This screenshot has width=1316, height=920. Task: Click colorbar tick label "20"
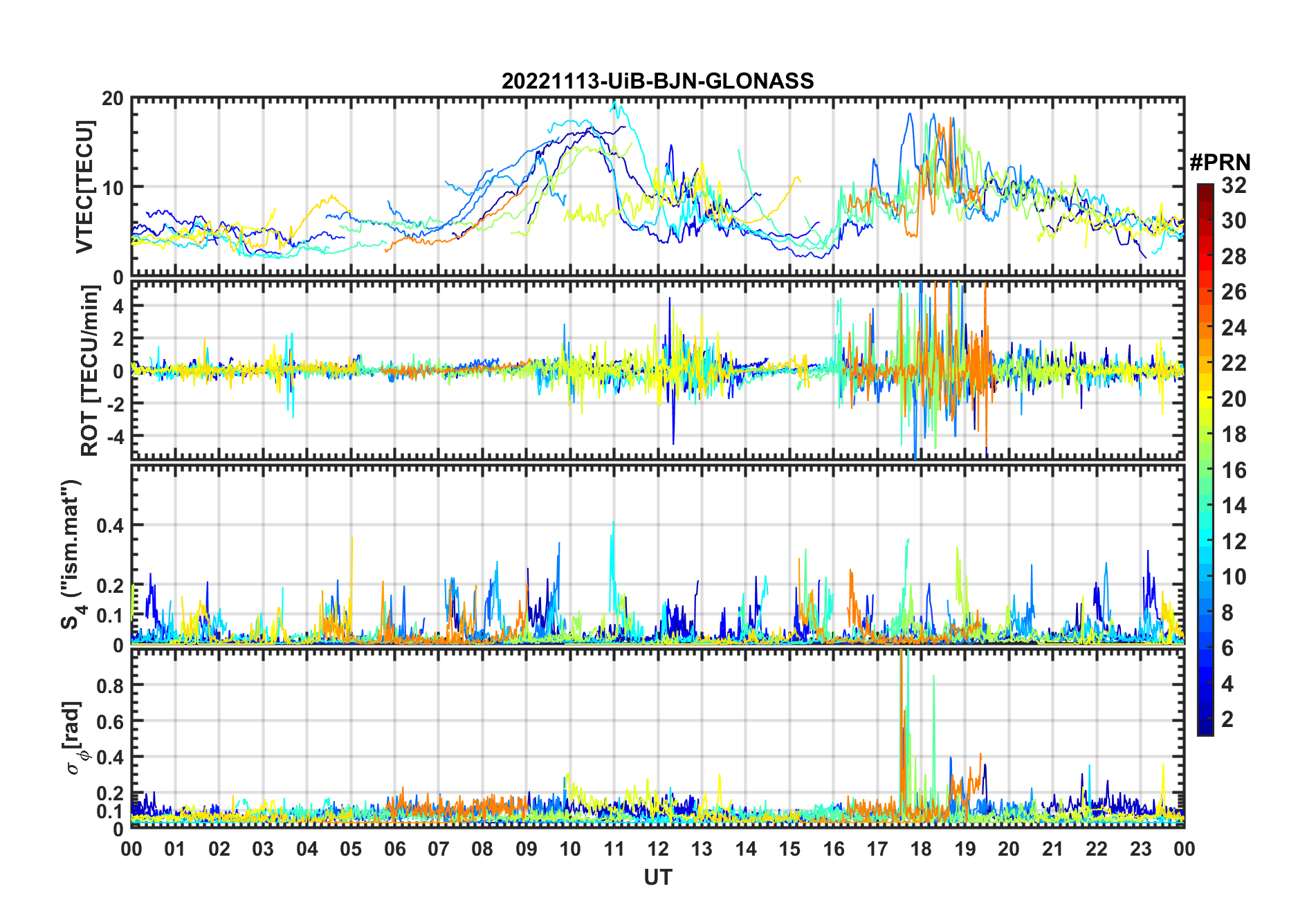[x=1234, y=398]
